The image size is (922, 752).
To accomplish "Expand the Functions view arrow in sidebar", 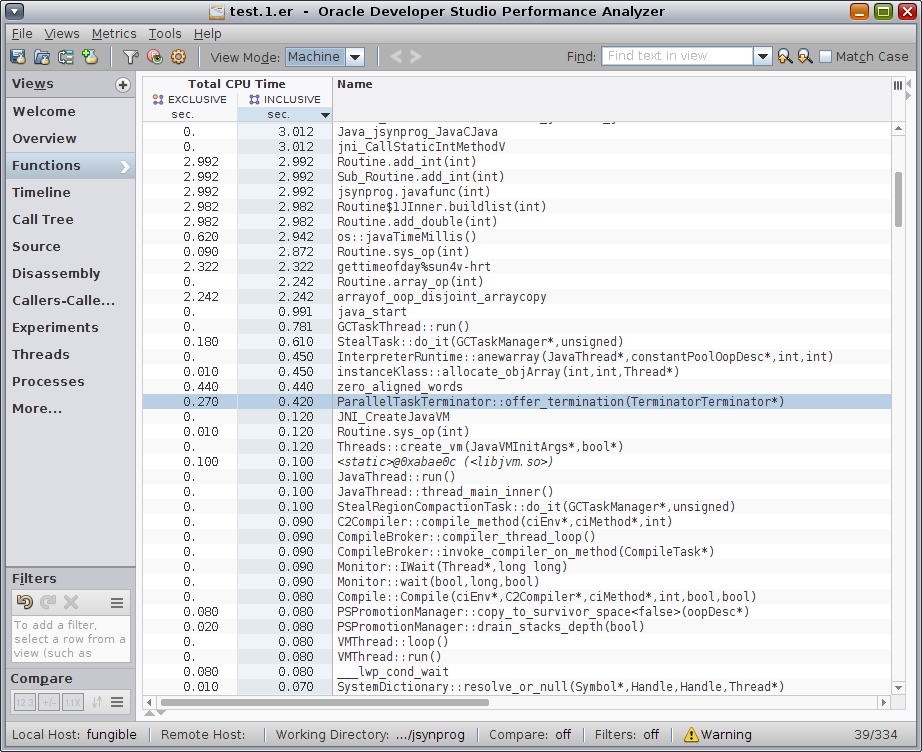I will [x=125, y=166].
